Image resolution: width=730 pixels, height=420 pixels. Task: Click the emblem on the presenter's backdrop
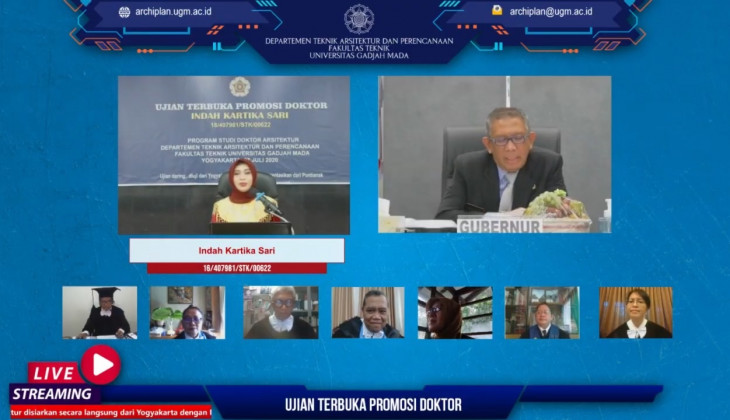pyautogui.click(x=240, y=87)
